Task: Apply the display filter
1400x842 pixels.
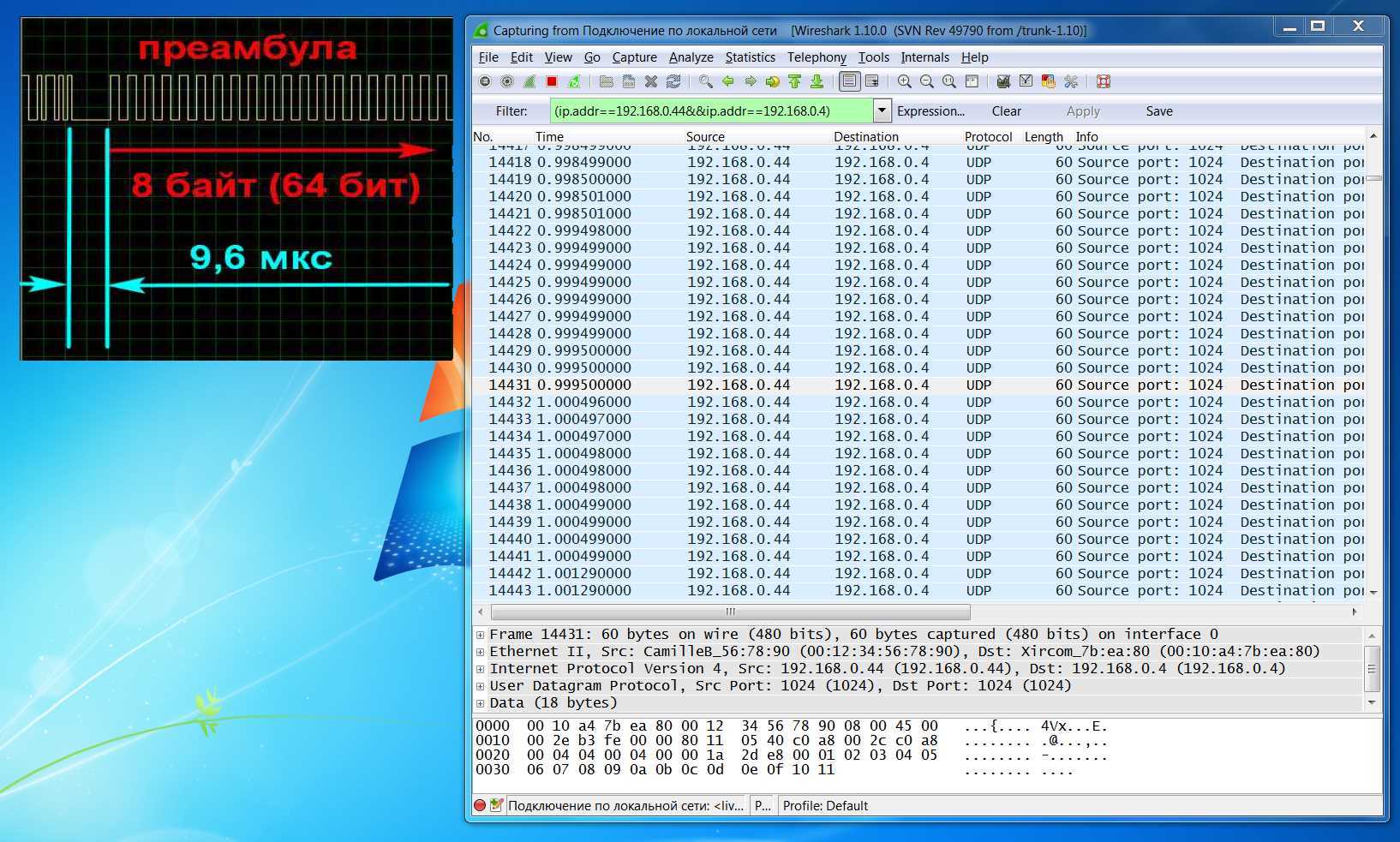Action: point(1083,111)
